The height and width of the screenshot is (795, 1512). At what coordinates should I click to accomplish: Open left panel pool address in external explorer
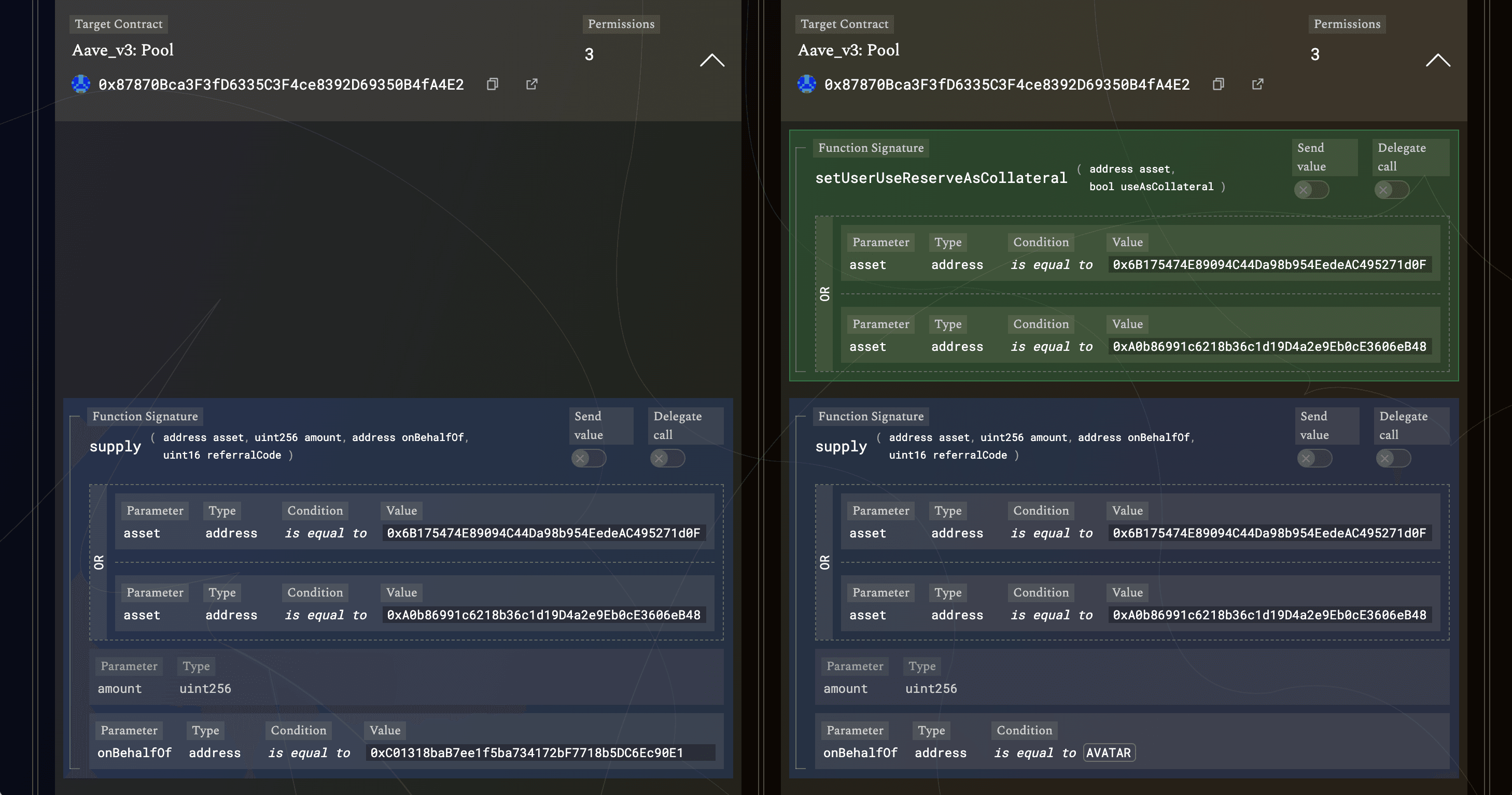click(x=532, y=84)
